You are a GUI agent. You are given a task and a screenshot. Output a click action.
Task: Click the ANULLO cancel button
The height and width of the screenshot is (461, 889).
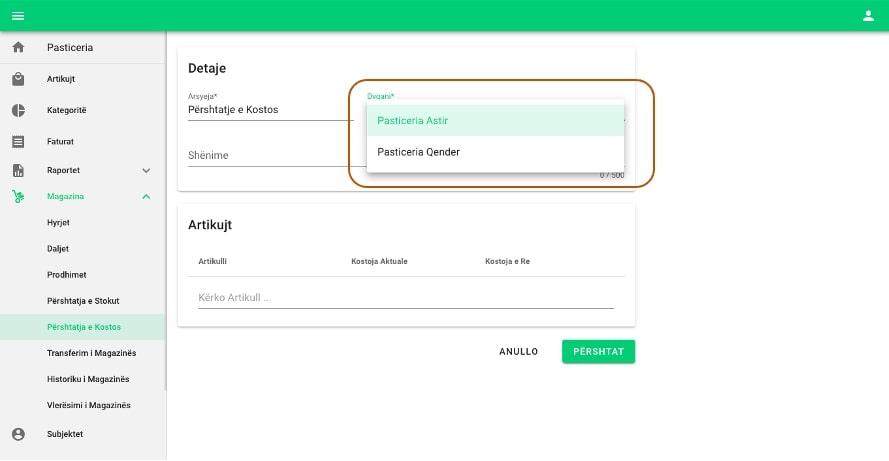point(518,352)
